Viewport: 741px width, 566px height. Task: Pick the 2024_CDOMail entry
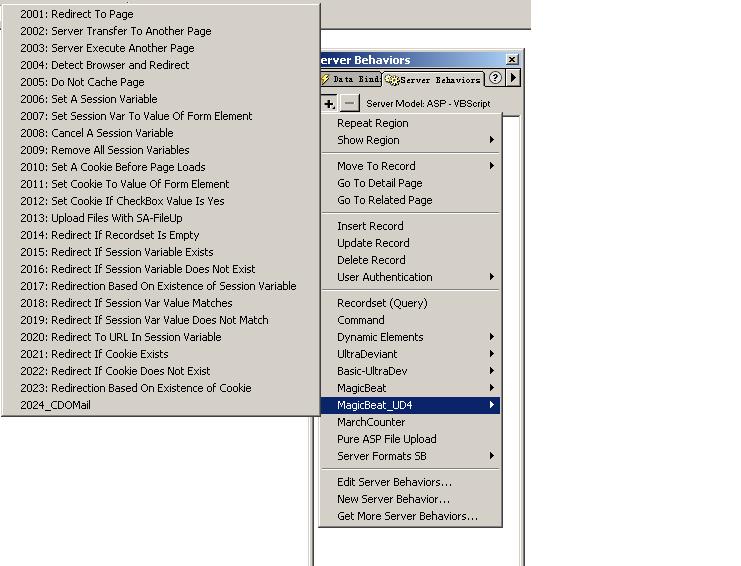55,405
